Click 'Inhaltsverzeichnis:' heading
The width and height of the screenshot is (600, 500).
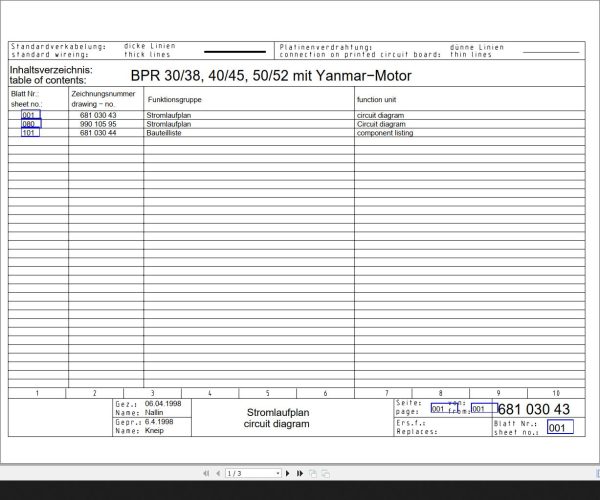[x=51, y=70]
